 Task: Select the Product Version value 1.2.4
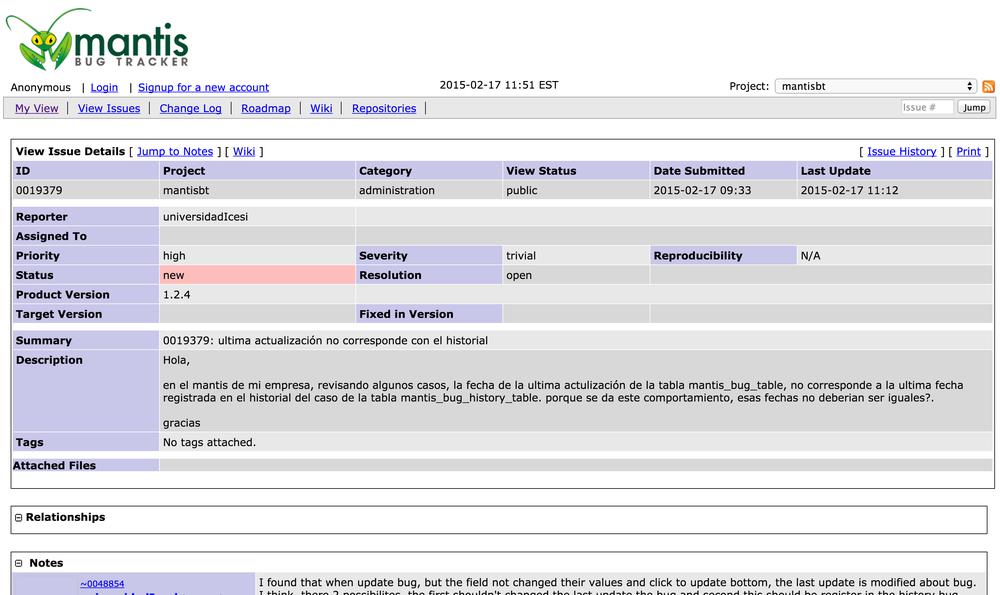(x=177, y=295)
